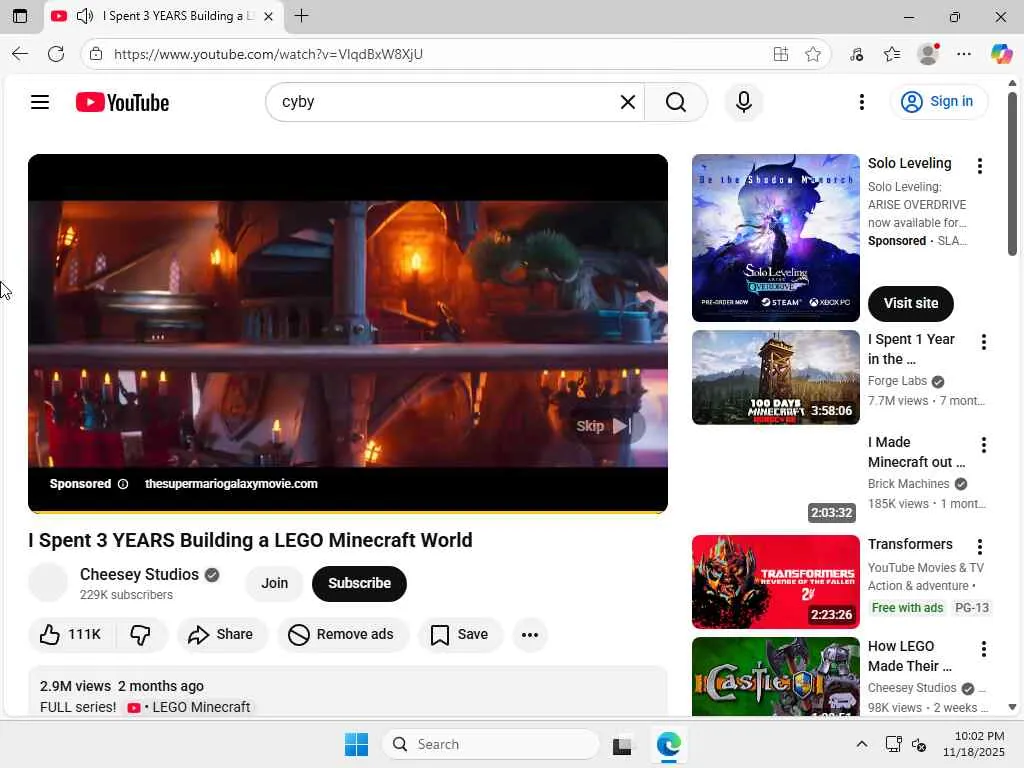Visit thesupermariogalaxymovie.com ad link
Image resolution: width=1024 pixels, height=768 pixels.
click(231, 484)
